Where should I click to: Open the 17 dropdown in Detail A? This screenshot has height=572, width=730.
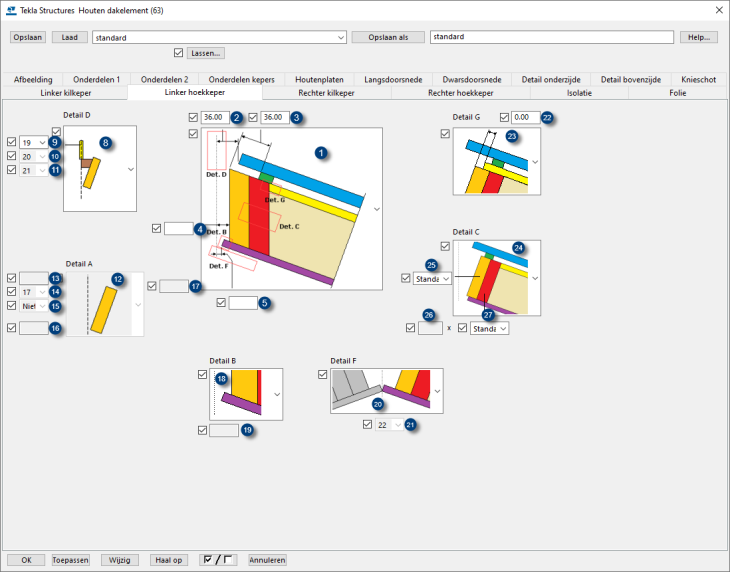click(34, 292)
